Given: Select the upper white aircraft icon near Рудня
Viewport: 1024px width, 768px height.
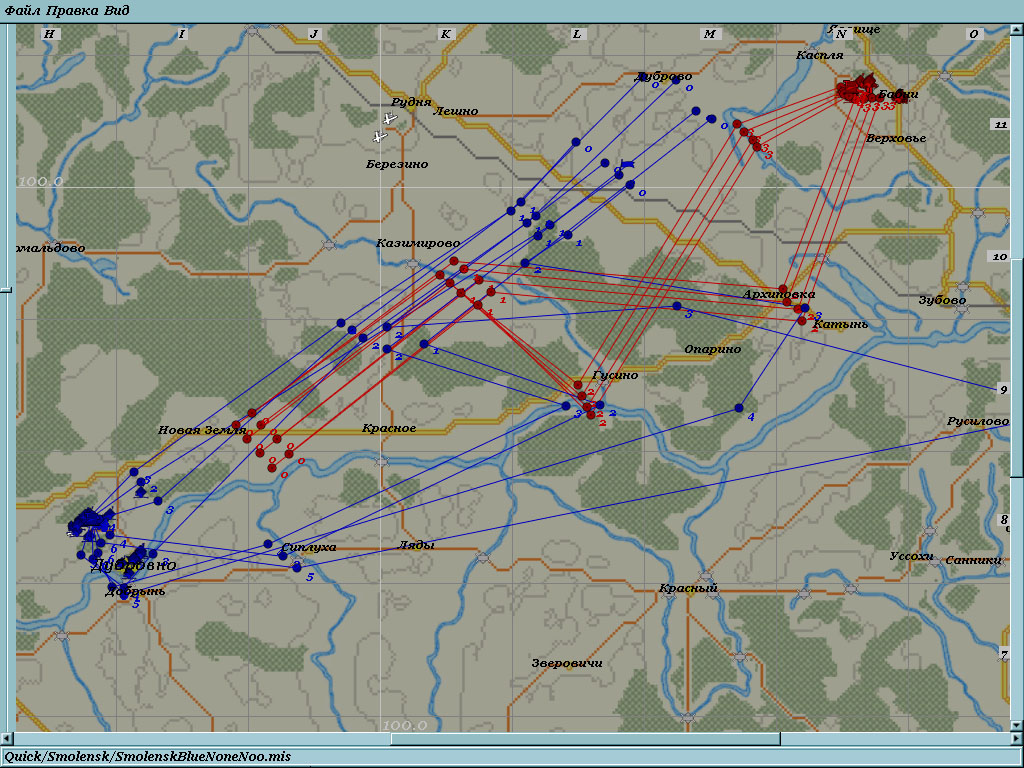Looking at the screenshot, I should (389, 119).
